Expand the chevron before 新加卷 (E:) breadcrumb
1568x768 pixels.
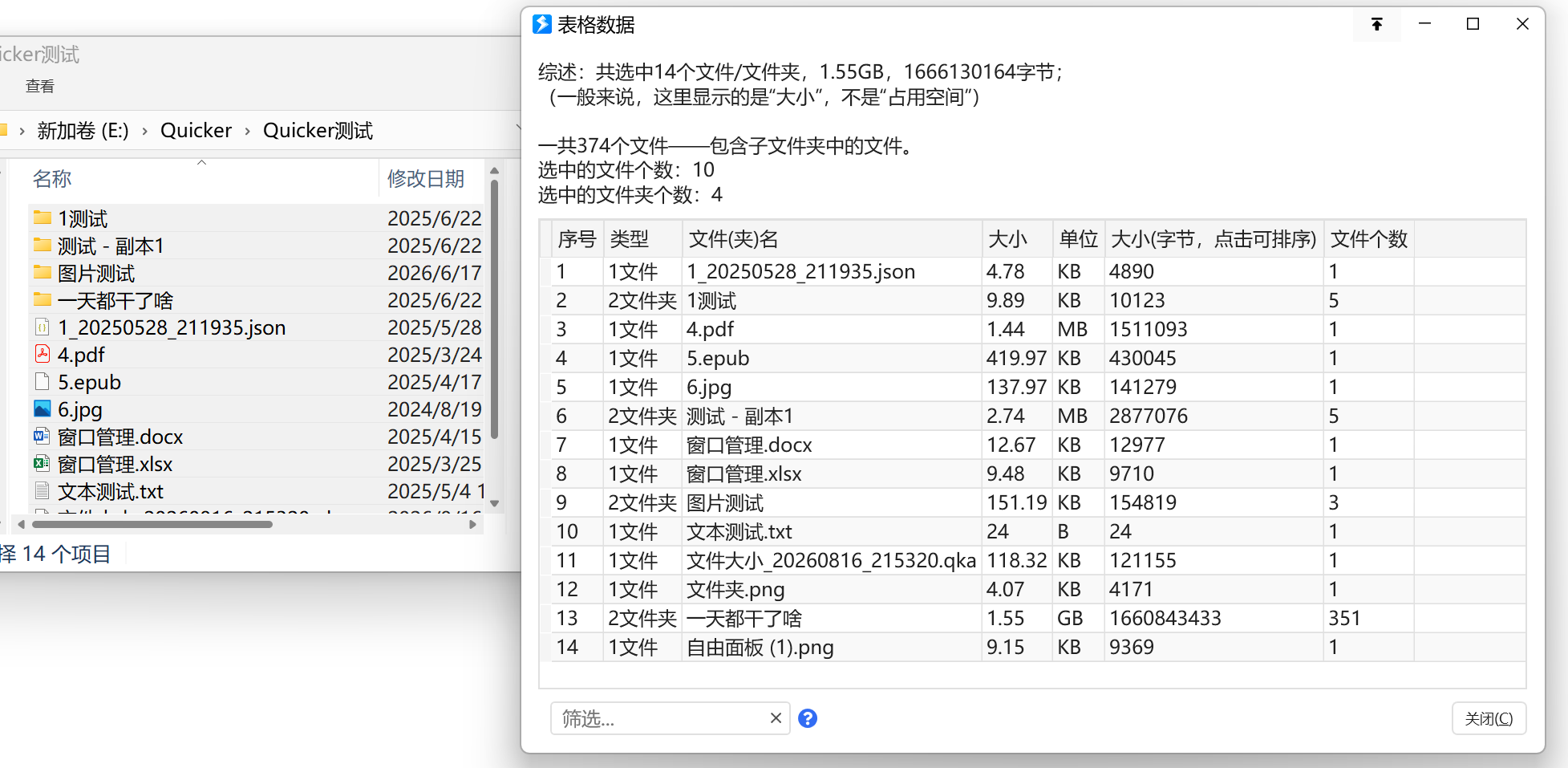tap(21, 131)
